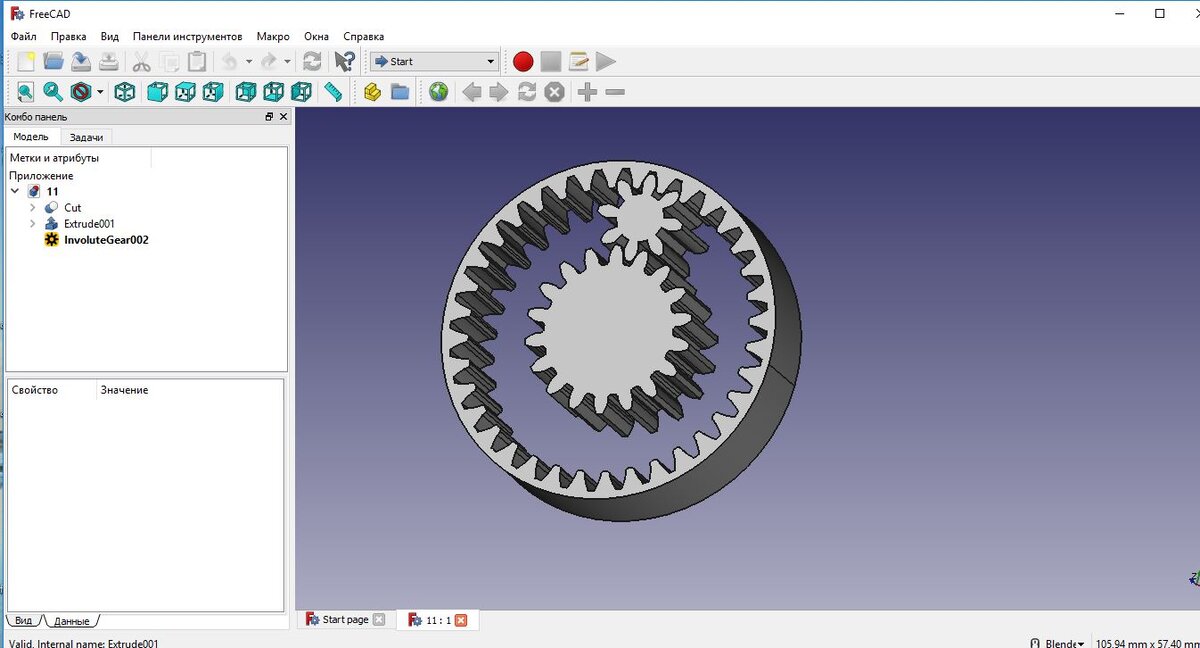
Task: Set the left view cube icon
Action: (301, 92)
